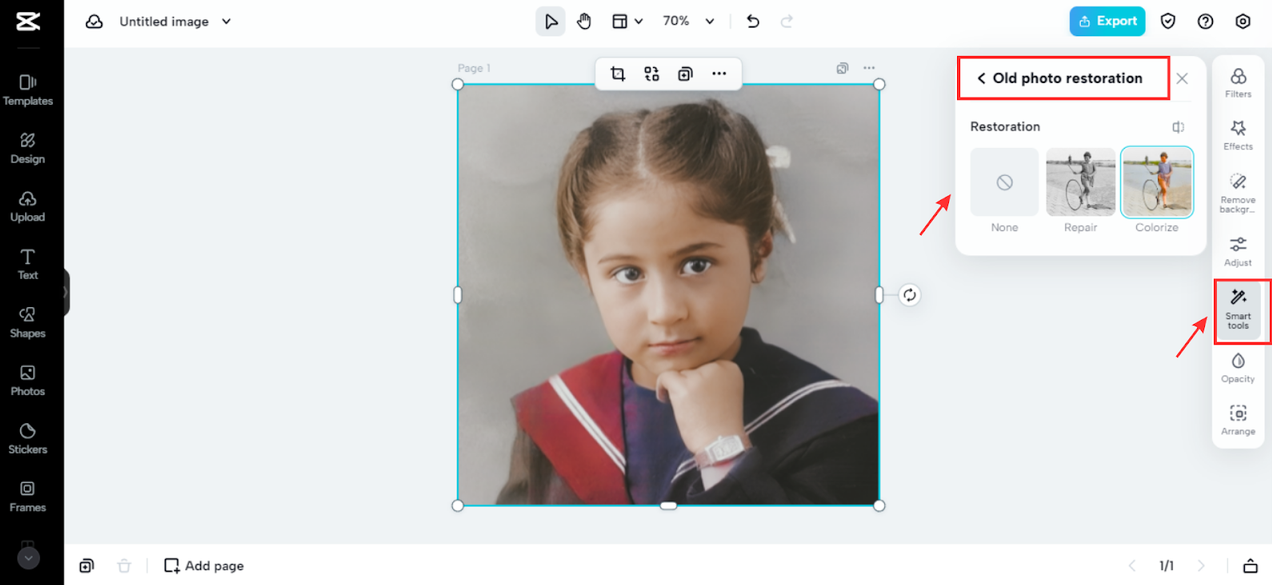Click the pages overview icon at bottom left
The image size is (1272, 585).
click(87, 566)
